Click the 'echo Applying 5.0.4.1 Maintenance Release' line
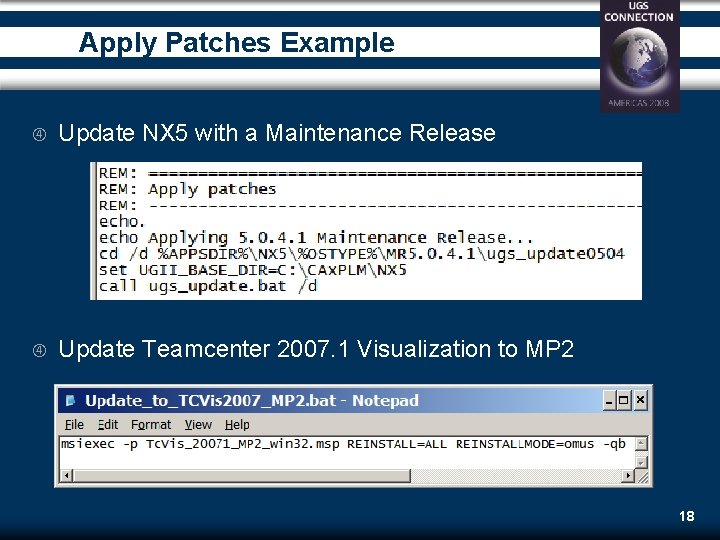 (x=316, y=238)
